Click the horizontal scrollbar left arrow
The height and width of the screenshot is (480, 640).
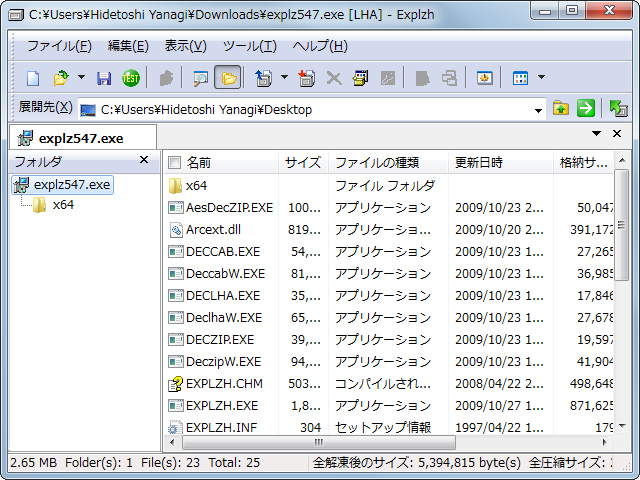(172, 442)
